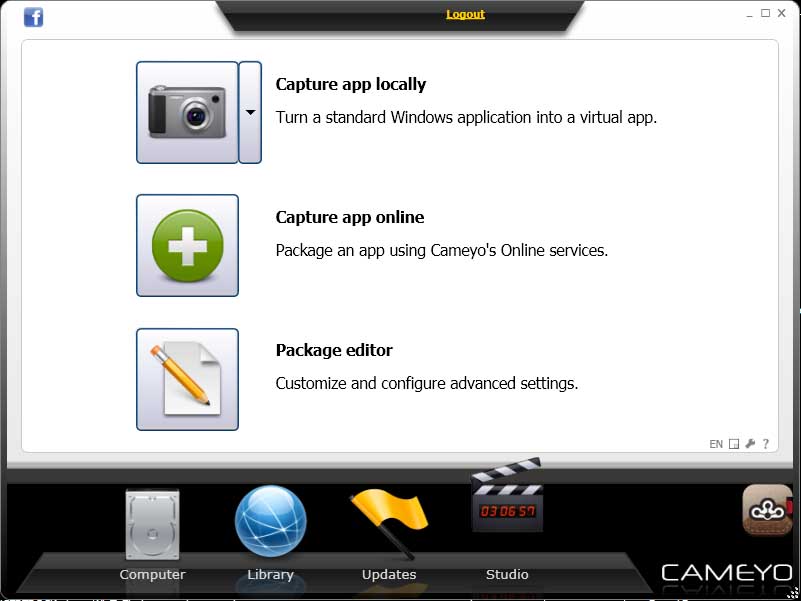The width and height of the screenshot is (801, 601).
Task: Switch to the Library globe tab
Action: click(271, 534)
